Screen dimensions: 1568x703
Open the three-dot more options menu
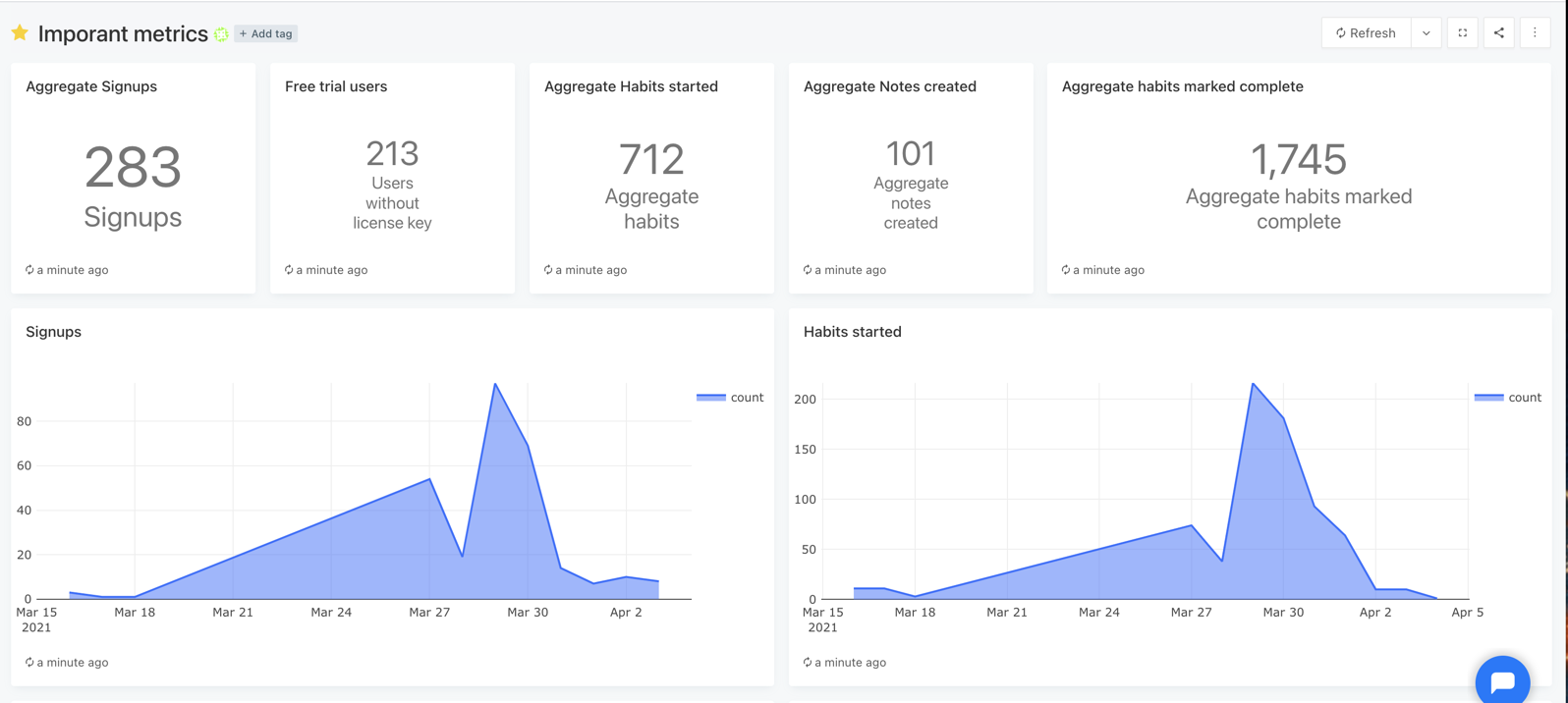[x=1535, y=33]
